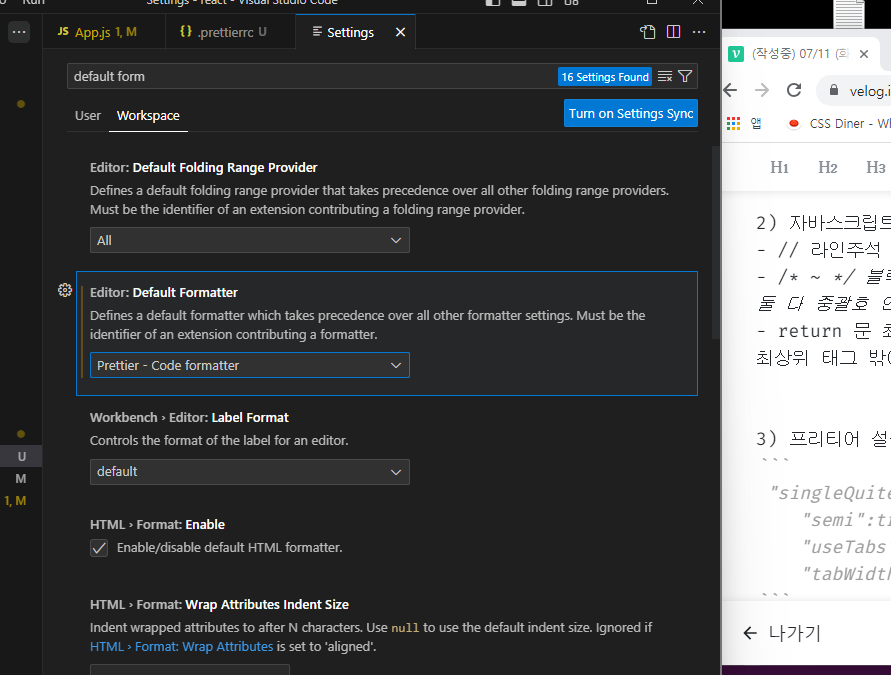Viewport: 891px width, 675px height.
Task: Select the 'M' status row in sidebar
Action: 21,478
